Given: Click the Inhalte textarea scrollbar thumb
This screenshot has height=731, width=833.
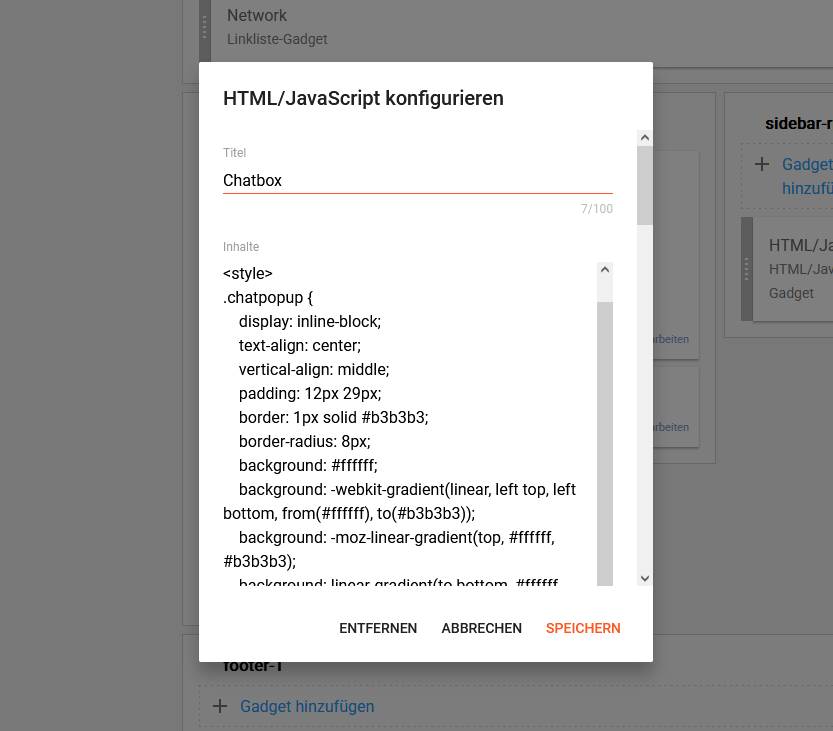Looking at the screenshot, I should coord(605,440).
